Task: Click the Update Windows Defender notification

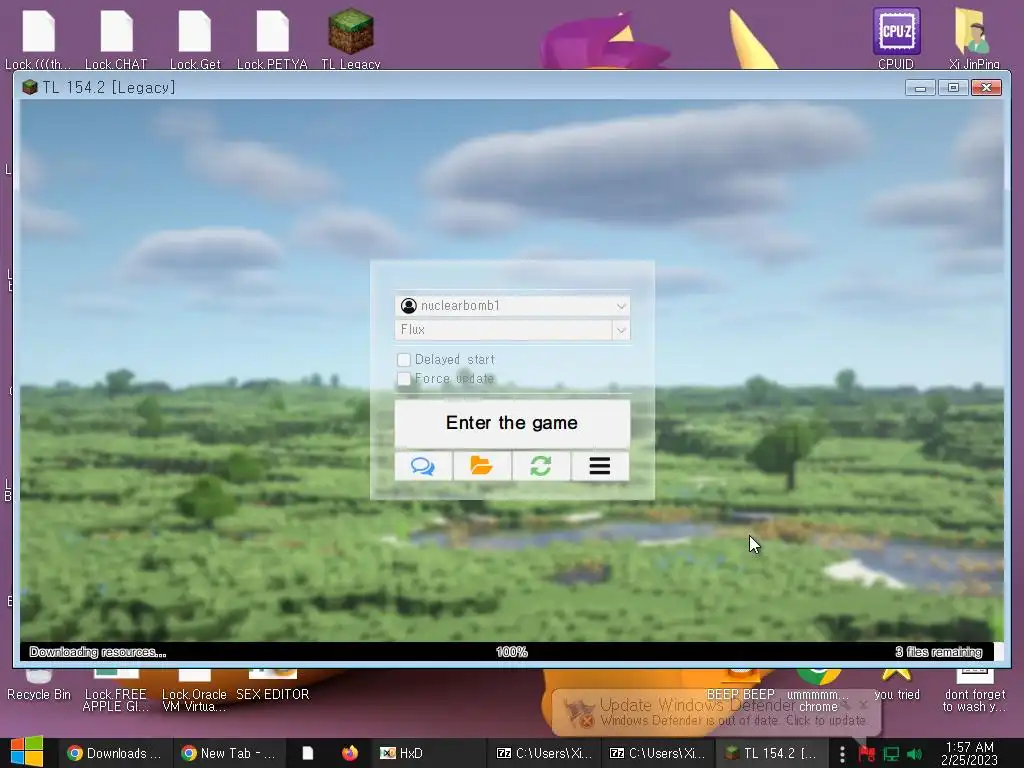Action: [716, 712]
